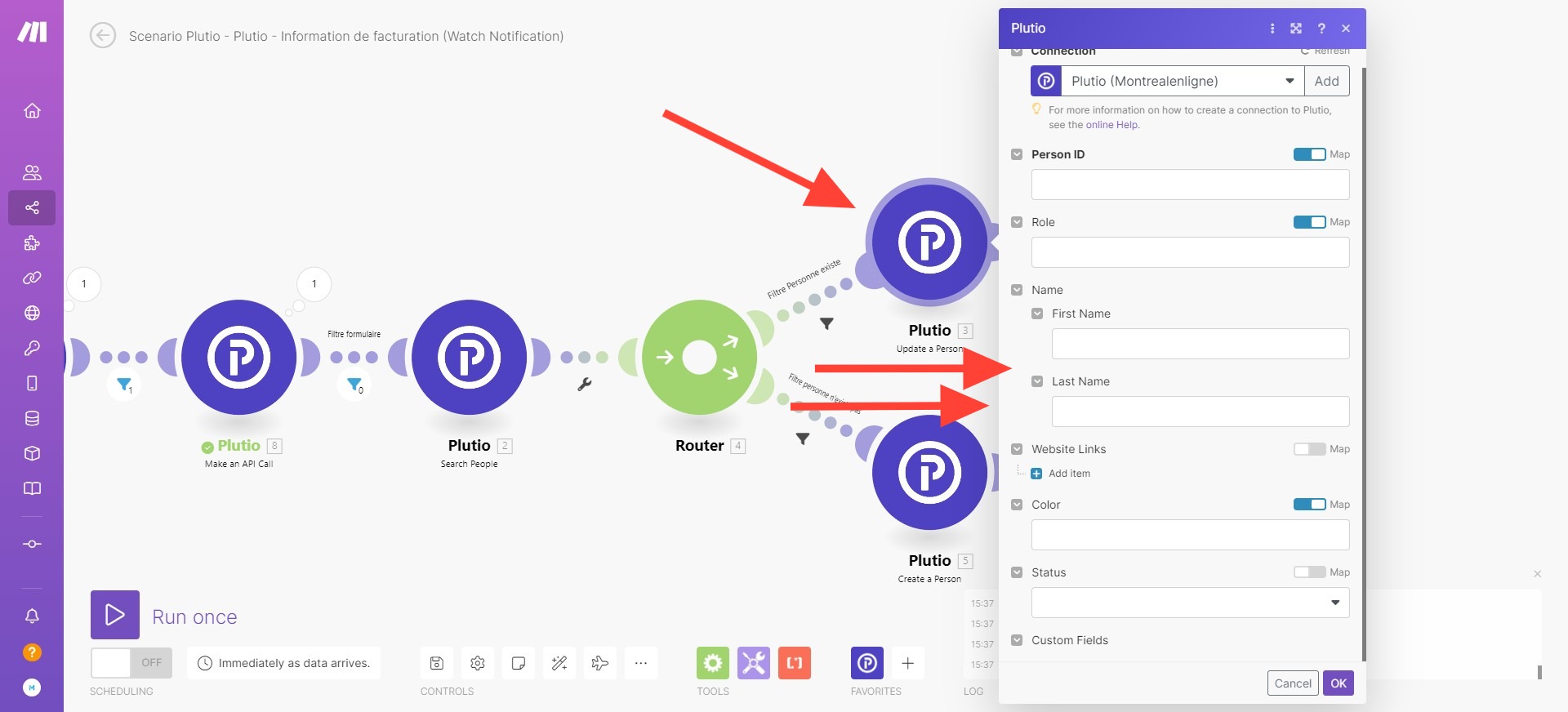The width and height of the screenshot is (1568, 712).
Task: Click Add connection button
Action: click(1327, 81)
